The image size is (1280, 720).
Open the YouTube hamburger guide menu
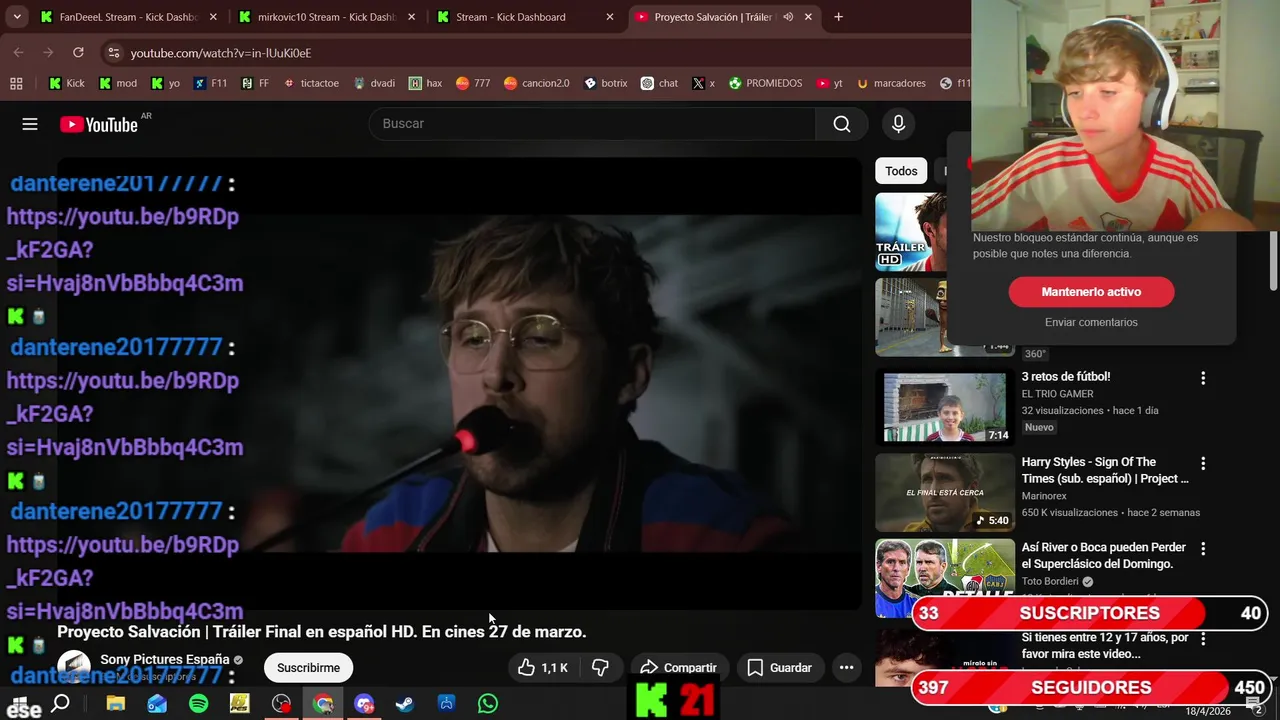pos(30,124)
